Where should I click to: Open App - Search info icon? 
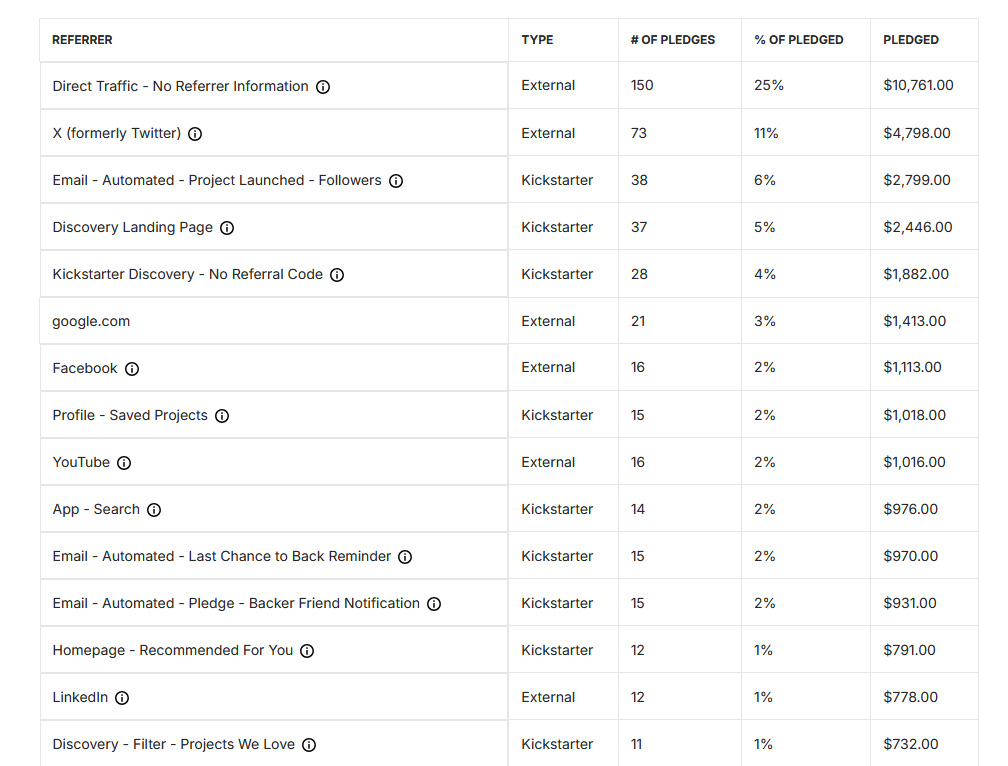154,510
